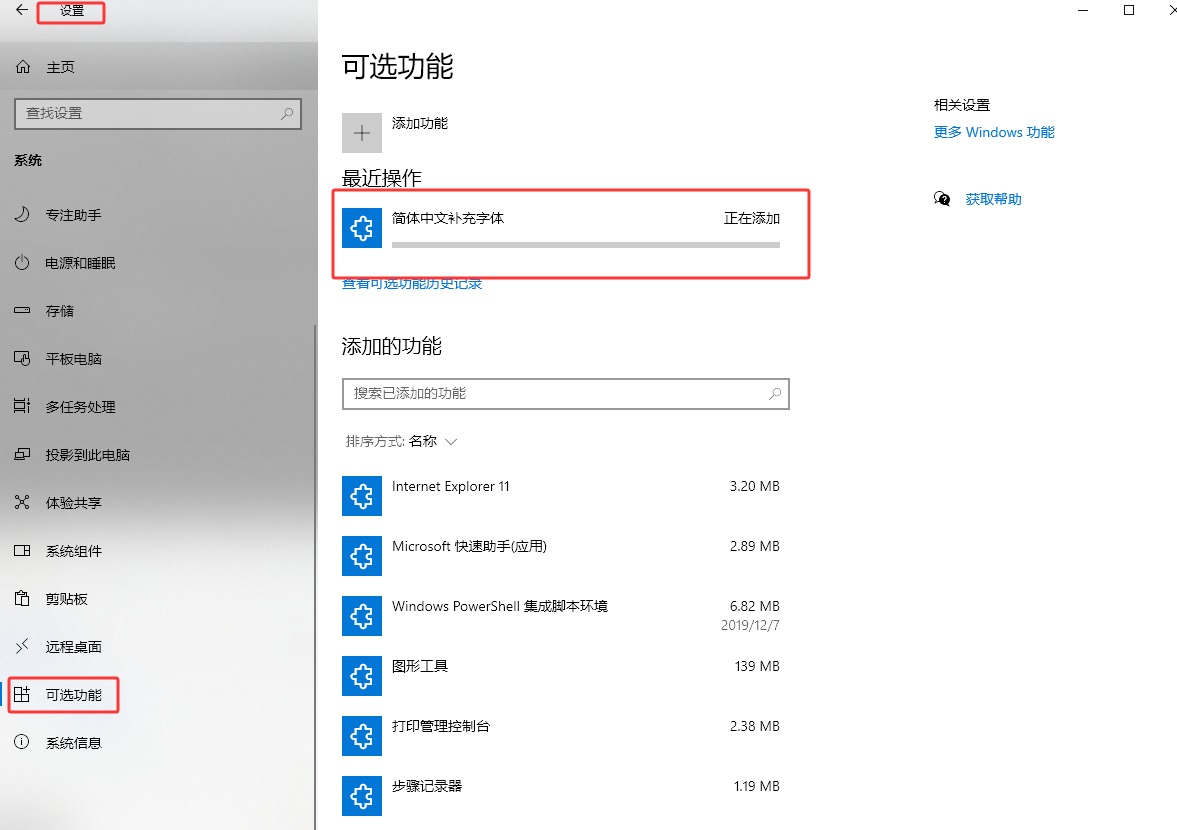Open 查看可选功能历史记录

413,283
